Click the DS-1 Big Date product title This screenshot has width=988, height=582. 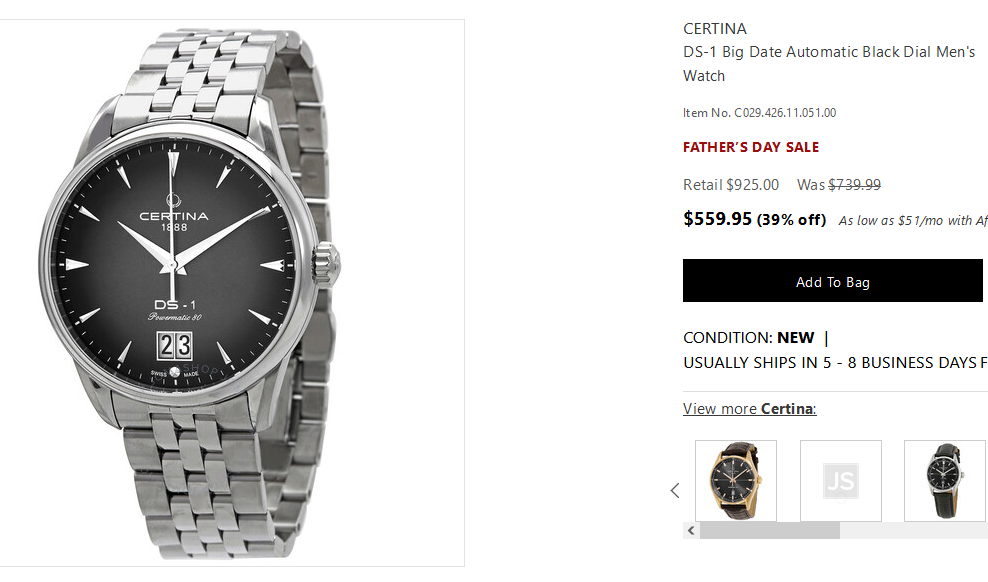[829, 63]
